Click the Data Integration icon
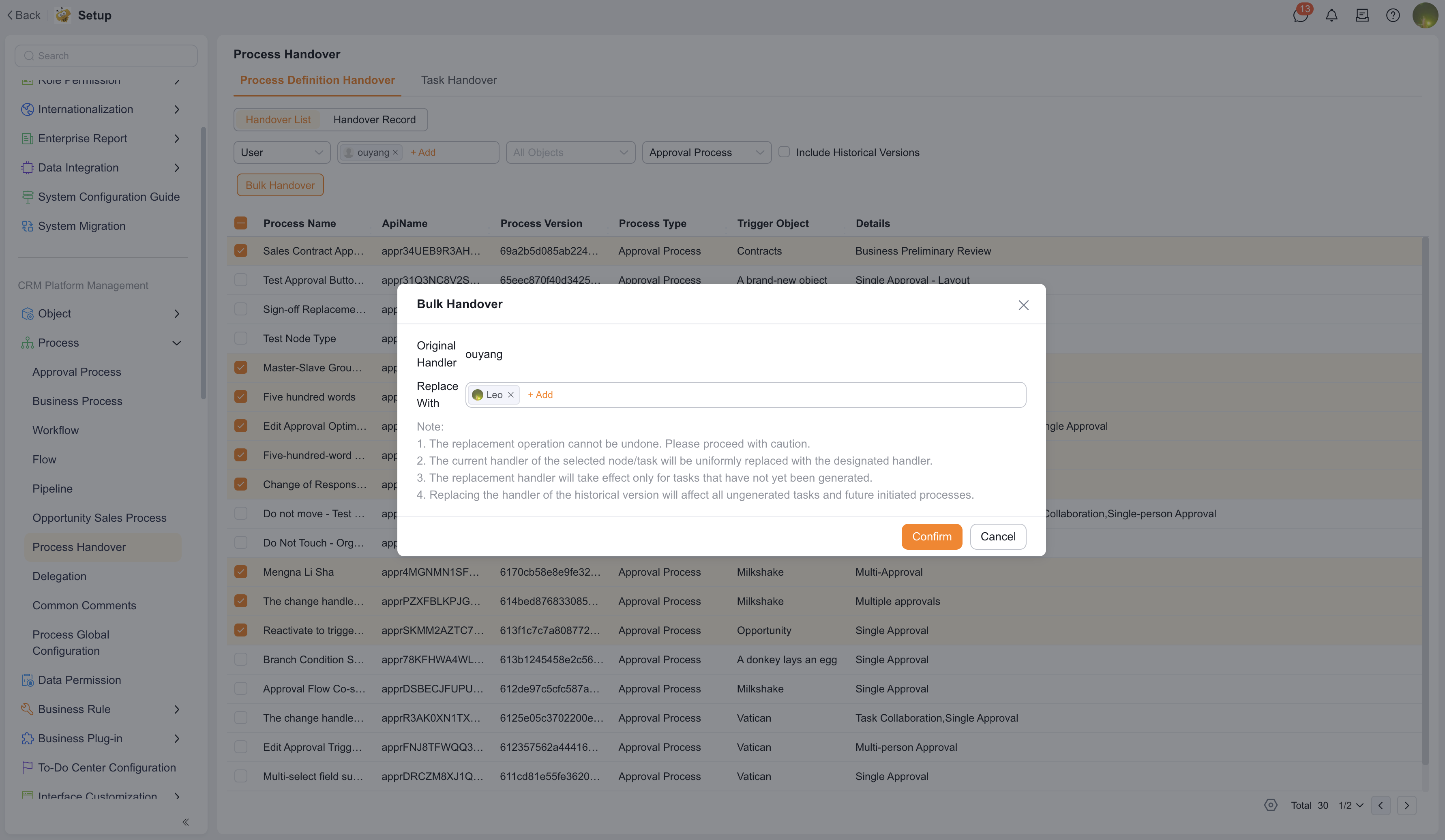The height and width of the screenshot is (840, 1445). pos(27,168)
